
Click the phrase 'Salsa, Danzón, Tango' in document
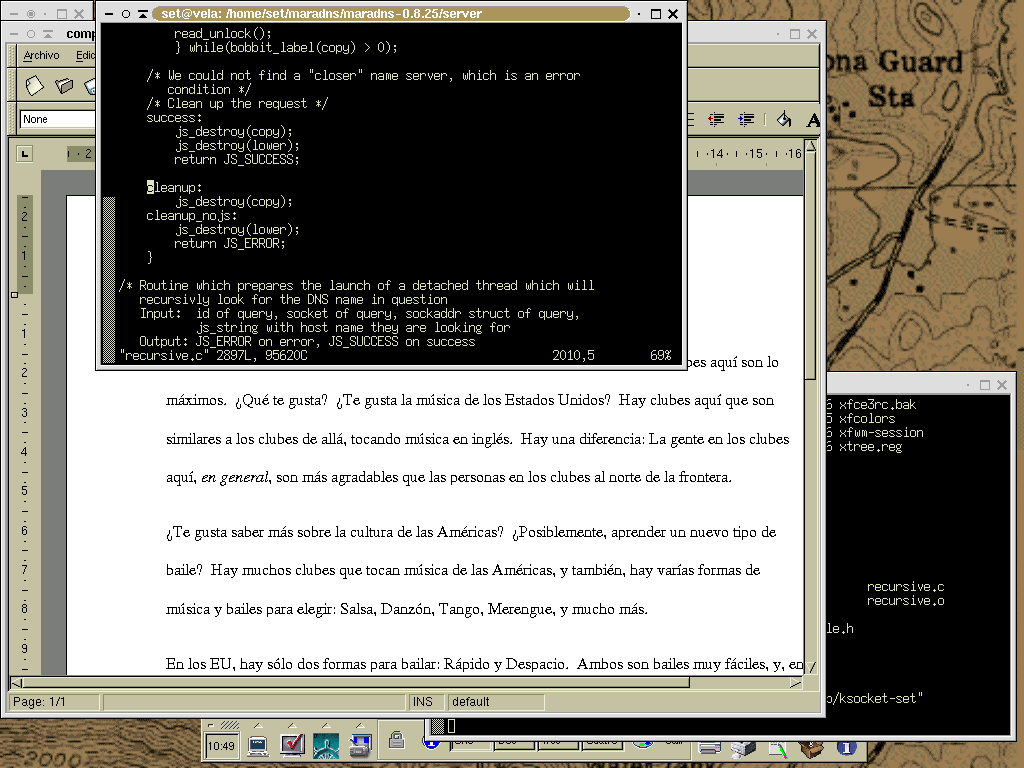click(411, 609)
